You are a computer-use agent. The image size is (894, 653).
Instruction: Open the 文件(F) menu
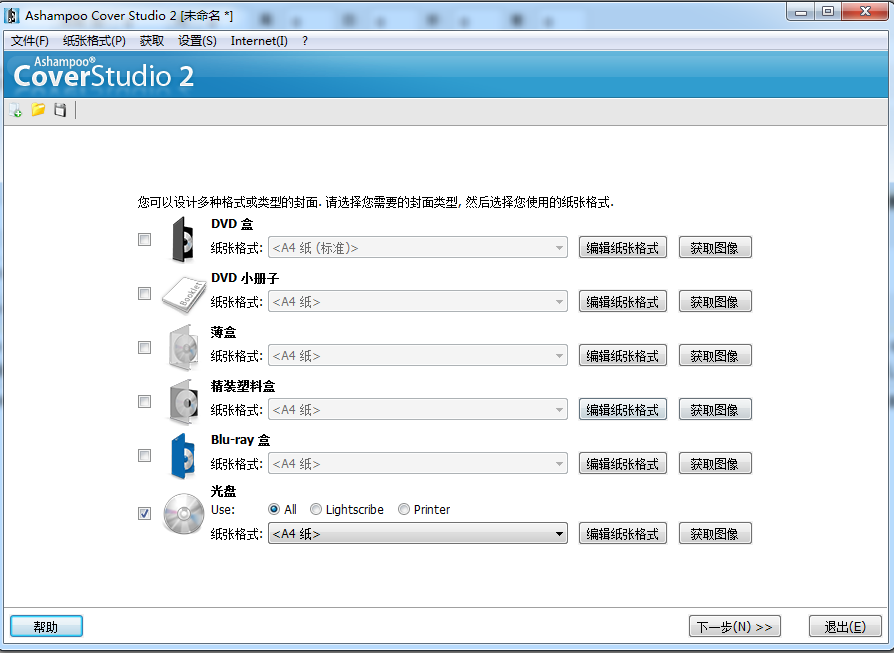tap(30, 41)
